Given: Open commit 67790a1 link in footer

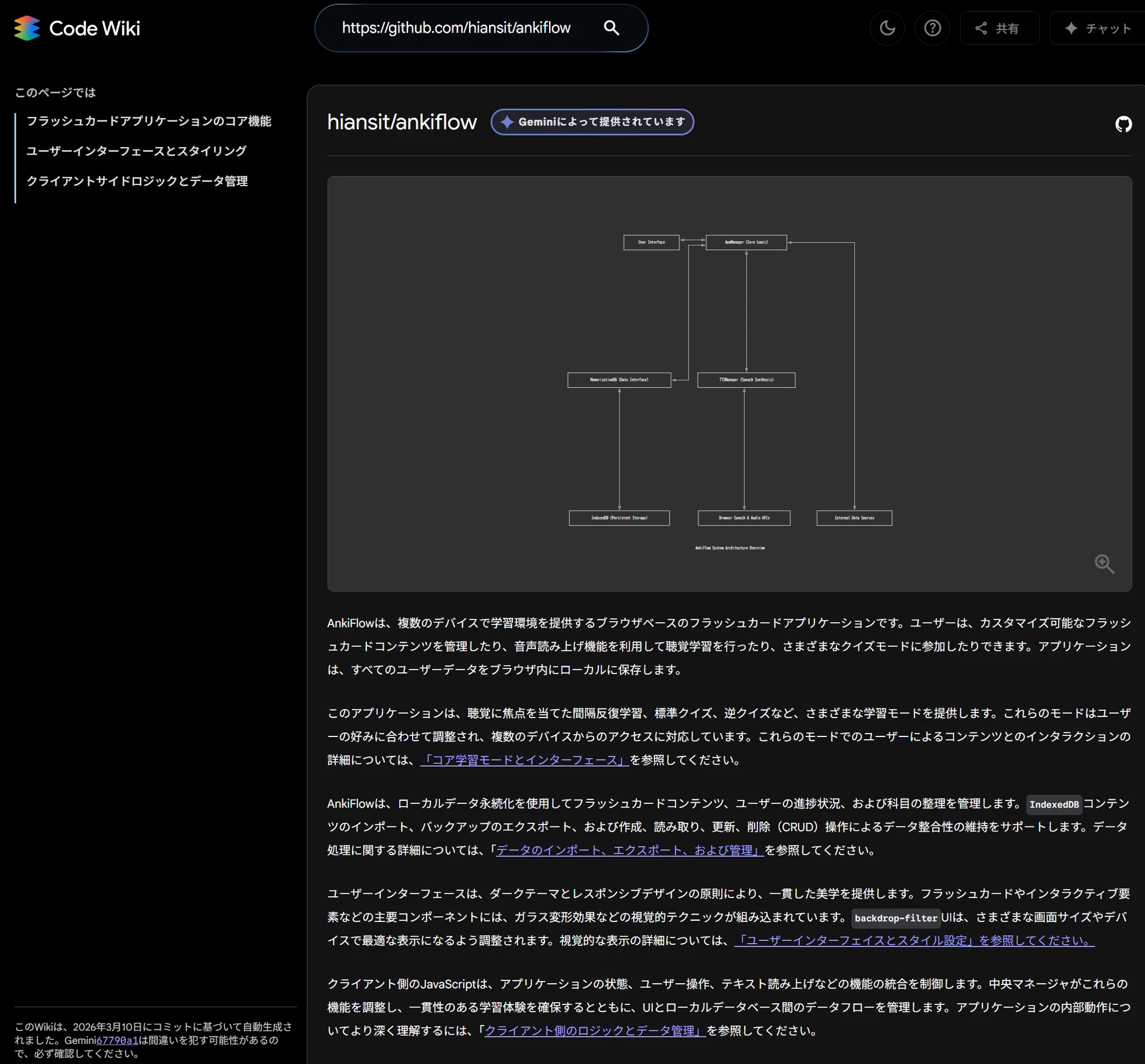Looking at the screenshot, I should coord(117,1040).
